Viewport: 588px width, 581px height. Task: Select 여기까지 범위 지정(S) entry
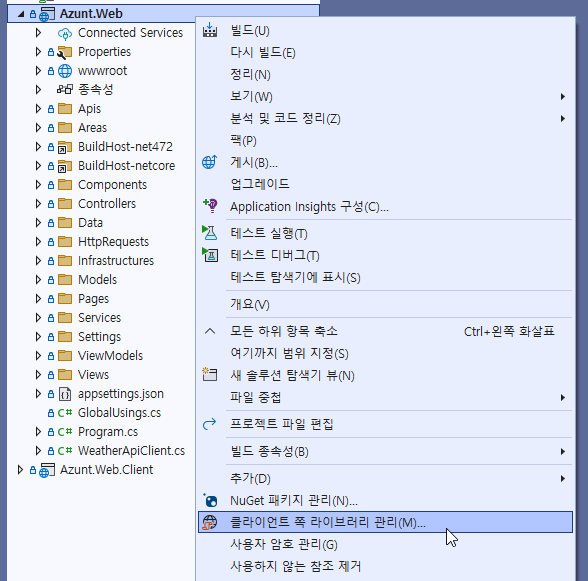(385, 353)
